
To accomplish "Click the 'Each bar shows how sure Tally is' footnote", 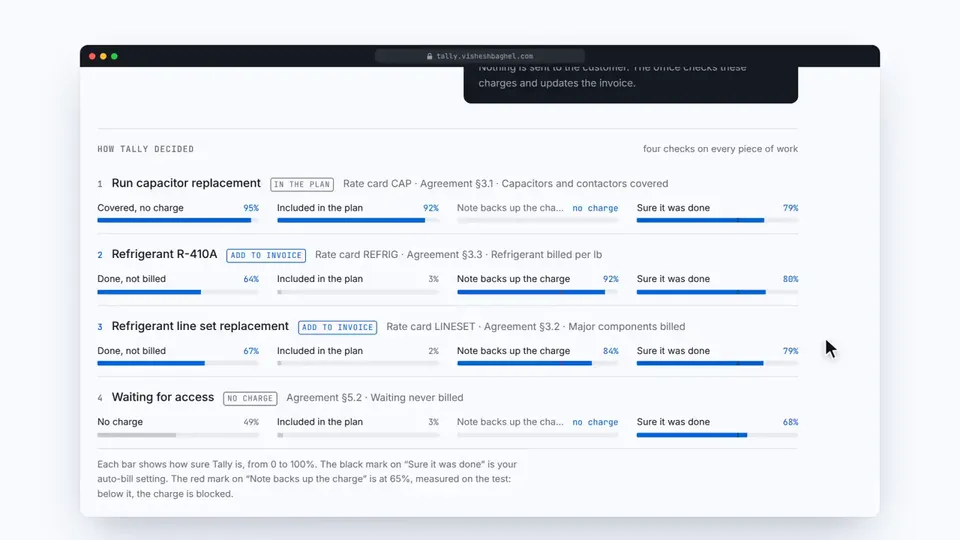I will (307, 479).
